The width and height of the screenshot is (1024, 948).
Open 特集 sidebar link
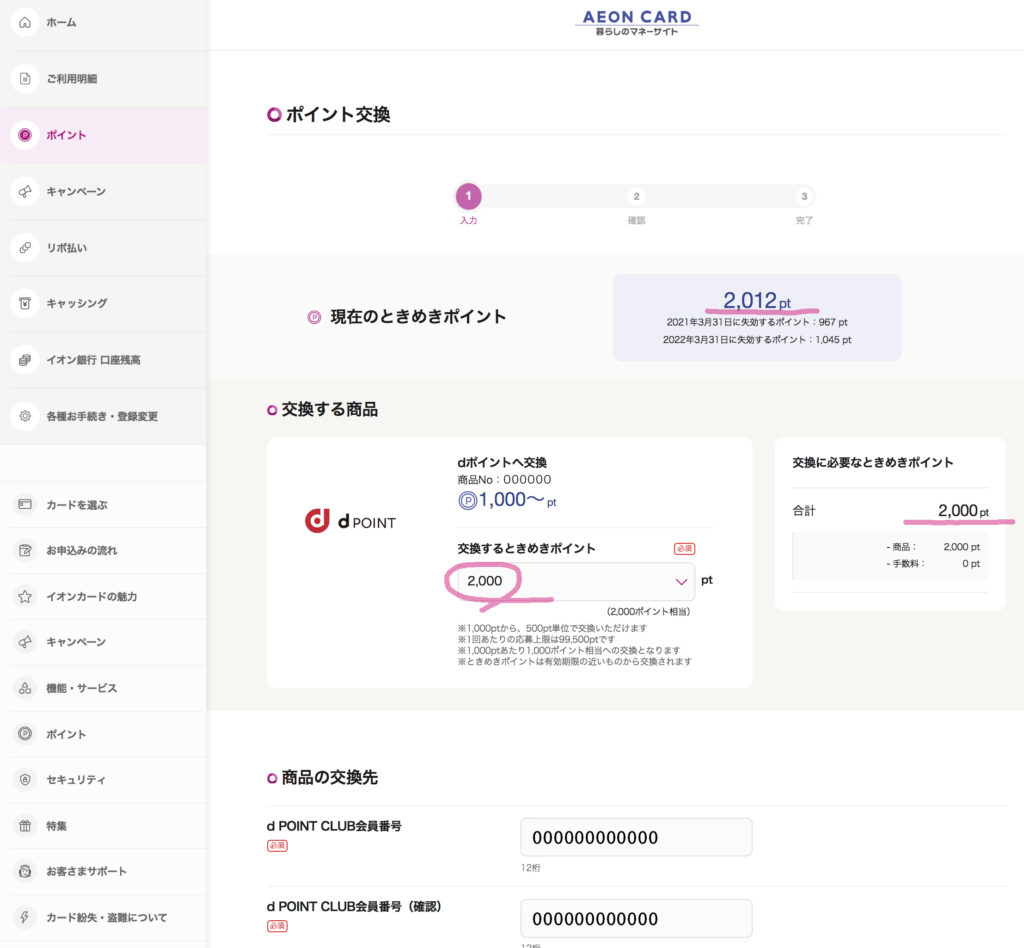(x=103, y=826)
